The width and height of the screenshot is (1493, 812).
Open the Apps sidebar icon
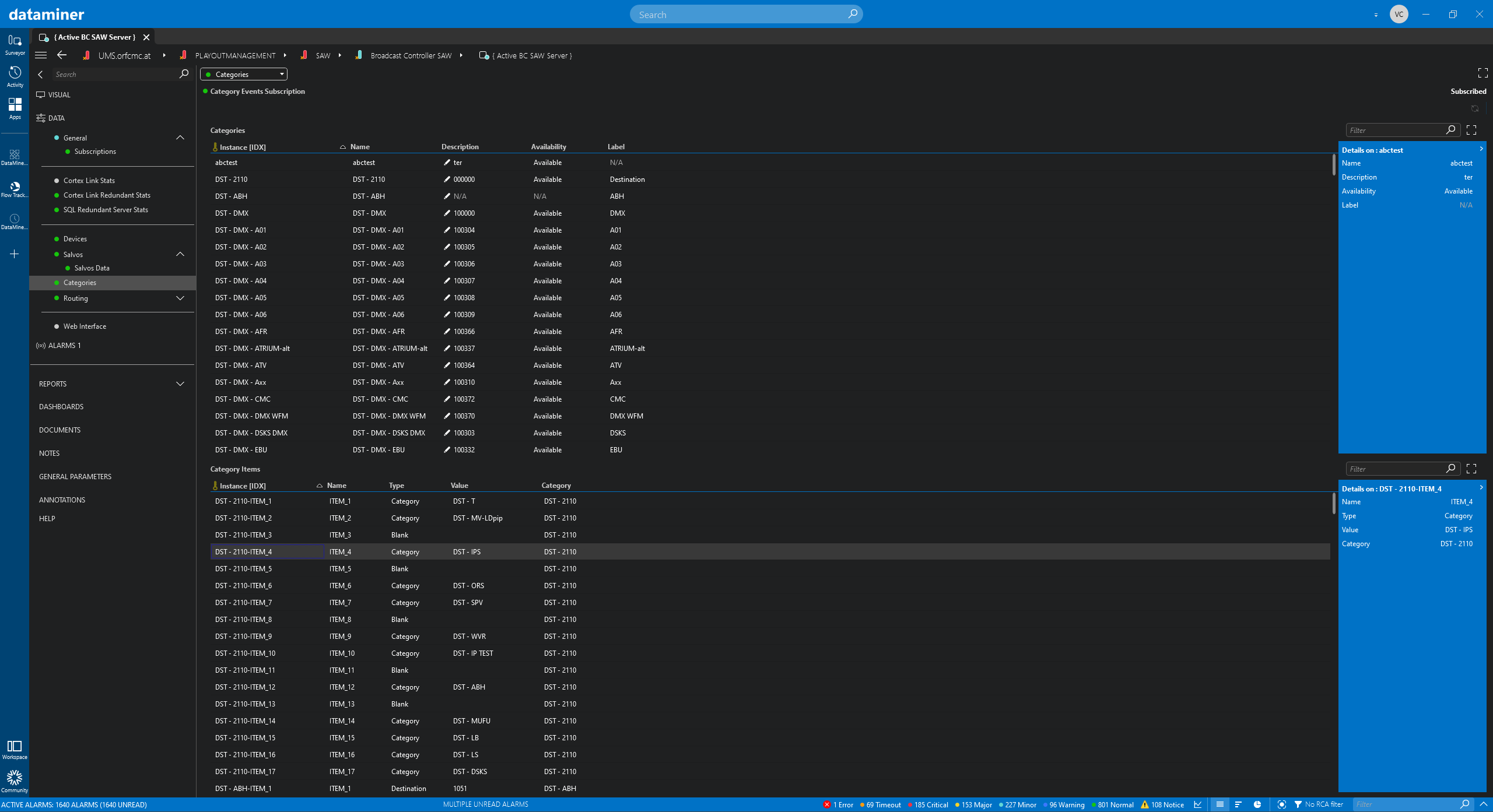tap(15, 108)
